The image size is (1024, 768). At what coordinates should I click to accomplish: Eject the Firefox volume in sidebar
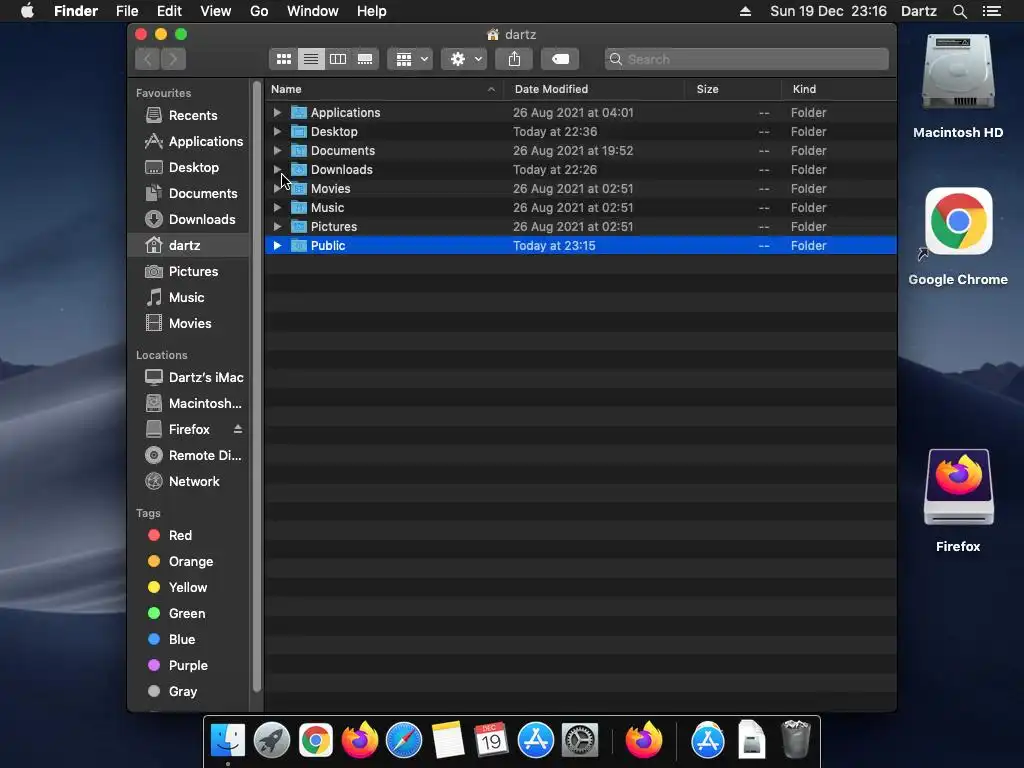[238, 429]
